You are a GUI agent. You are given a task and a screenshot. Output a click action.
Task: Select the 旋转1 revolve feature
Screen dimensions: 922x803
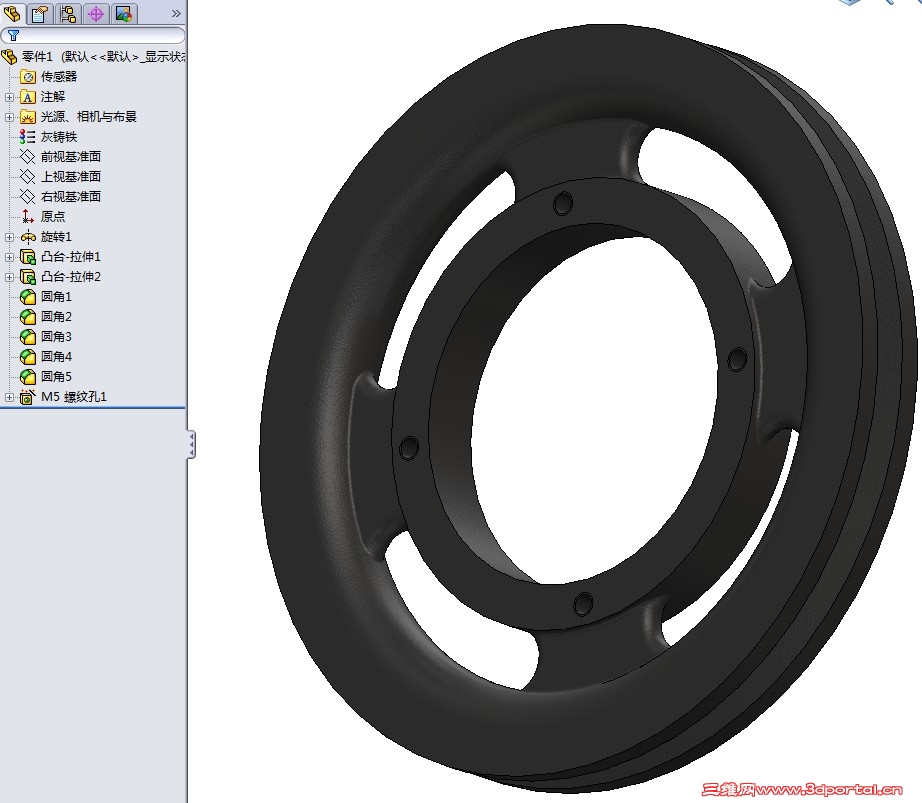[56, 236]
